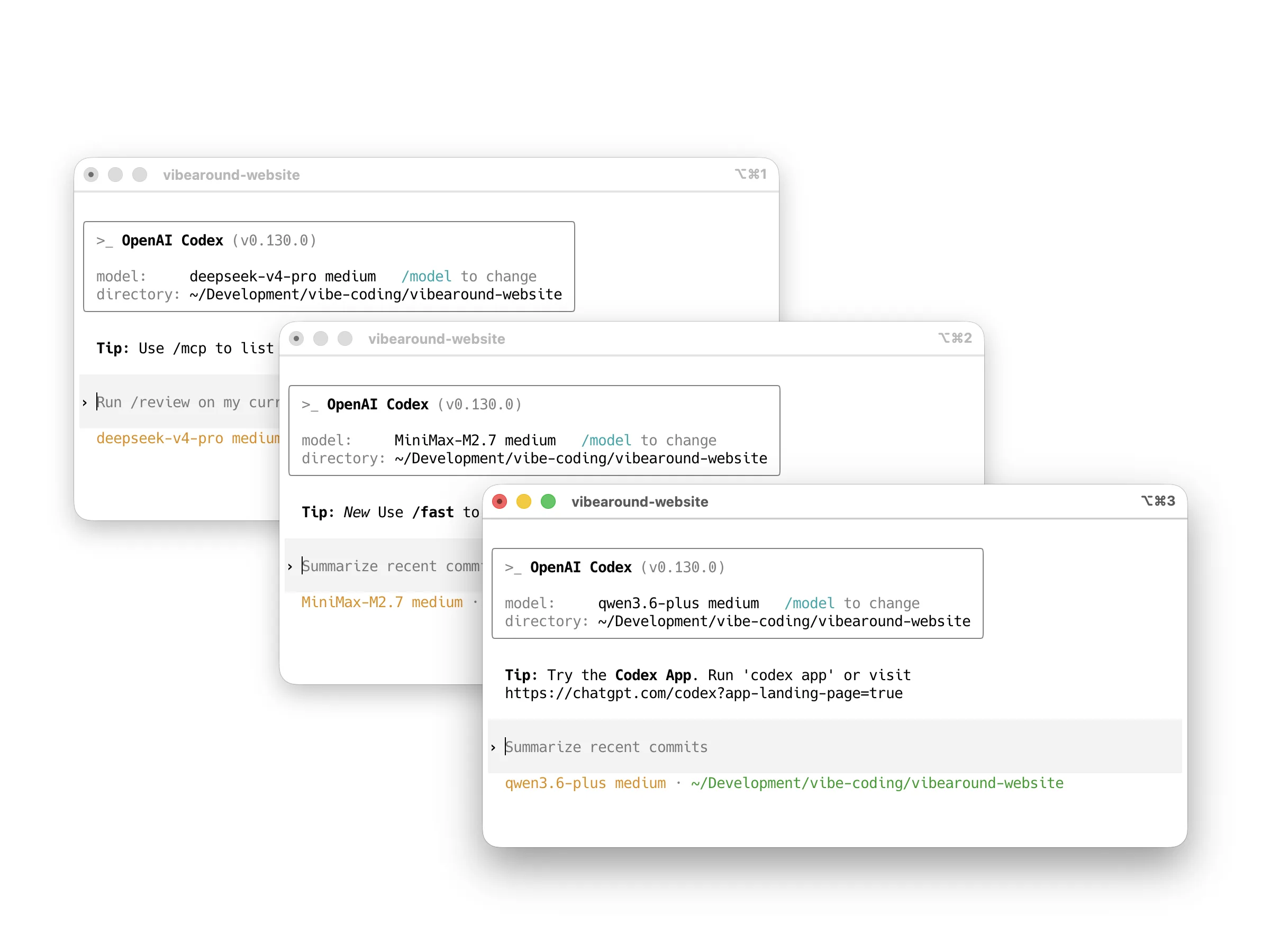Click /model command in the deepseek-v4-pro header box
Screen dimensions: 1270x952
click(x=427, y=276)
